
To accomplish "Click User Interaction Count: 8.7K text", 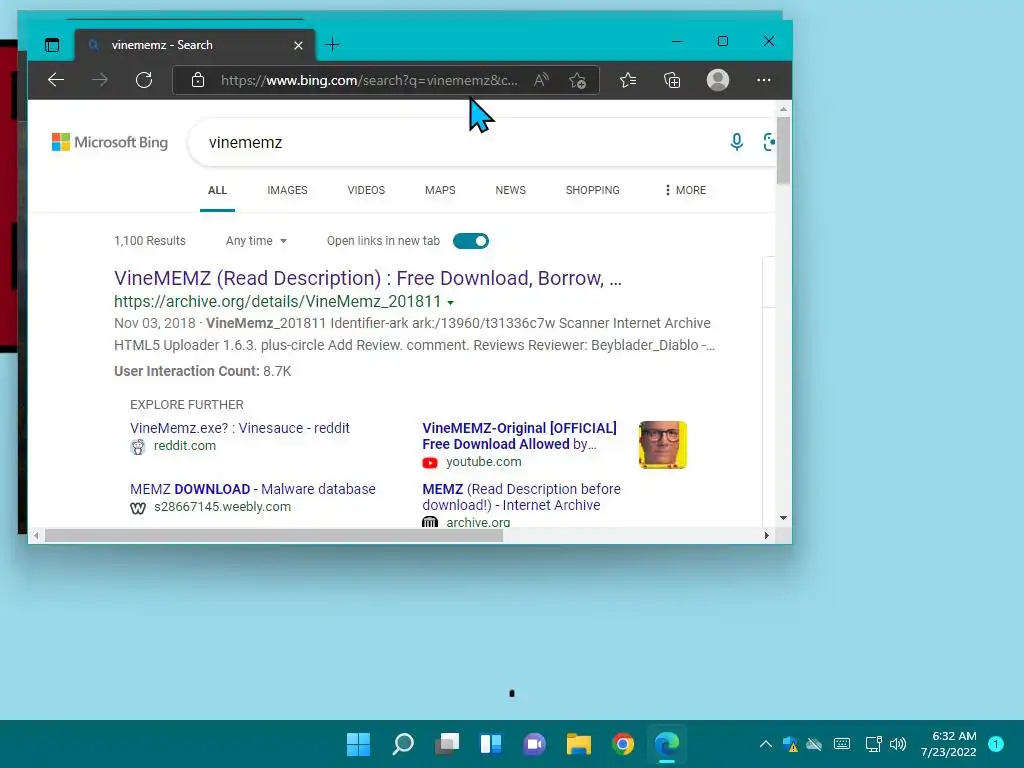I will tap(202, 371).
